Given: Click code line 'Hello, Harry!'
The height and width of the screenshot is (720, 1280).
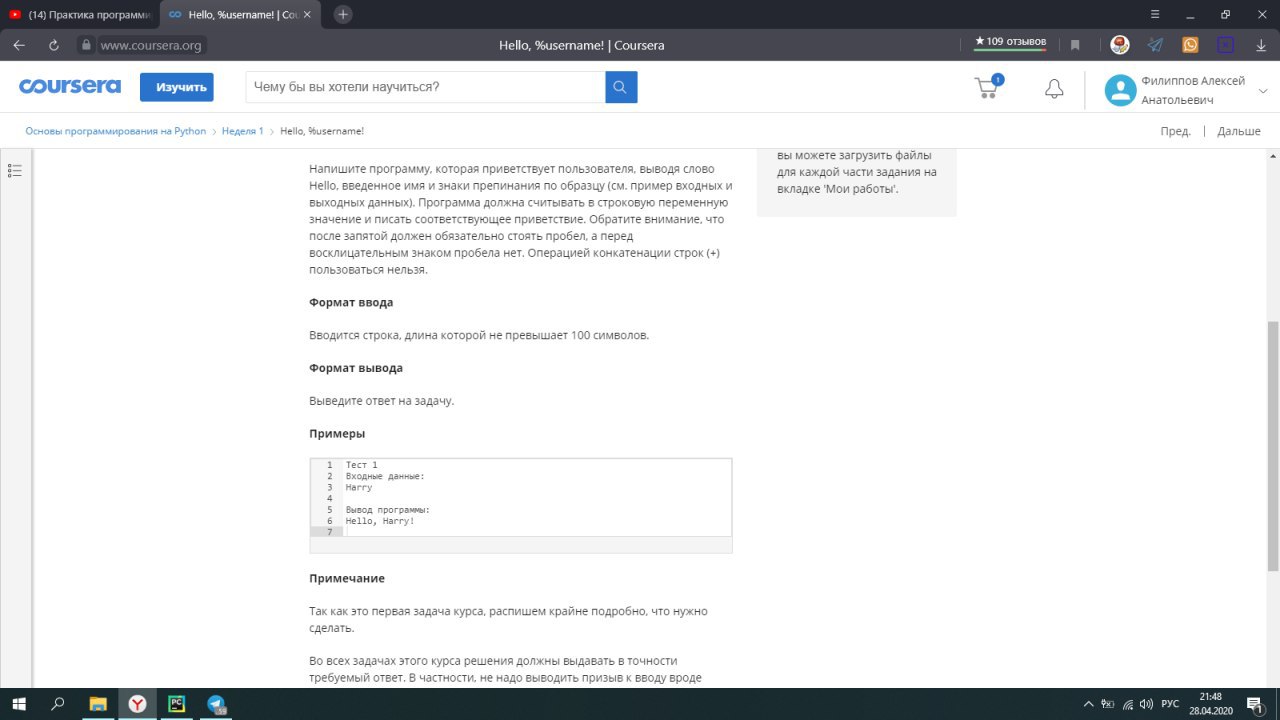Looking at the screenshot, I should pyautogui.click(x=380, y=521).
